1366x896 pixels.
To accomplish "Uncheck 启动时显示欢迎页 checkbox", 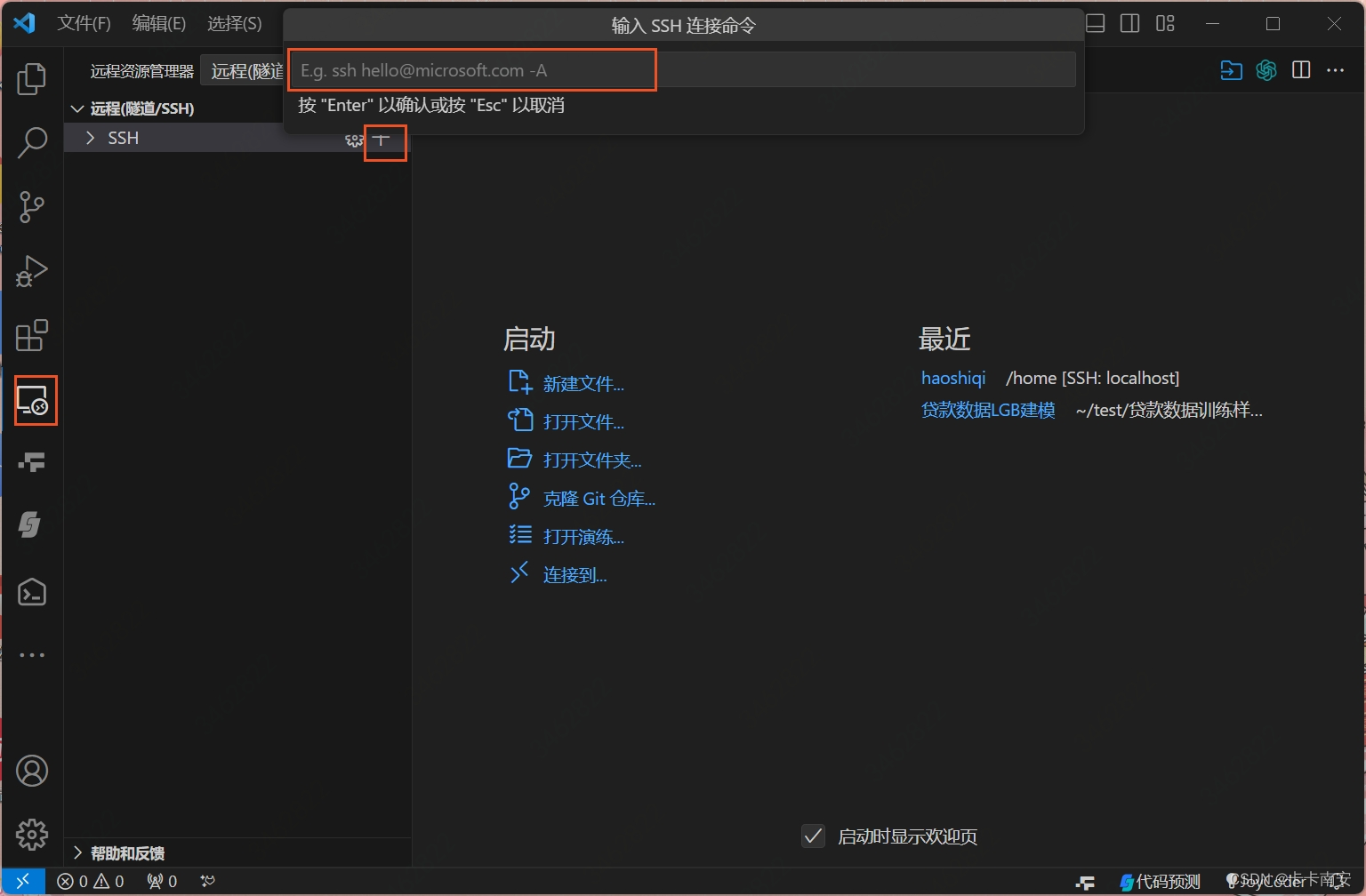I will tap(813, 836).
